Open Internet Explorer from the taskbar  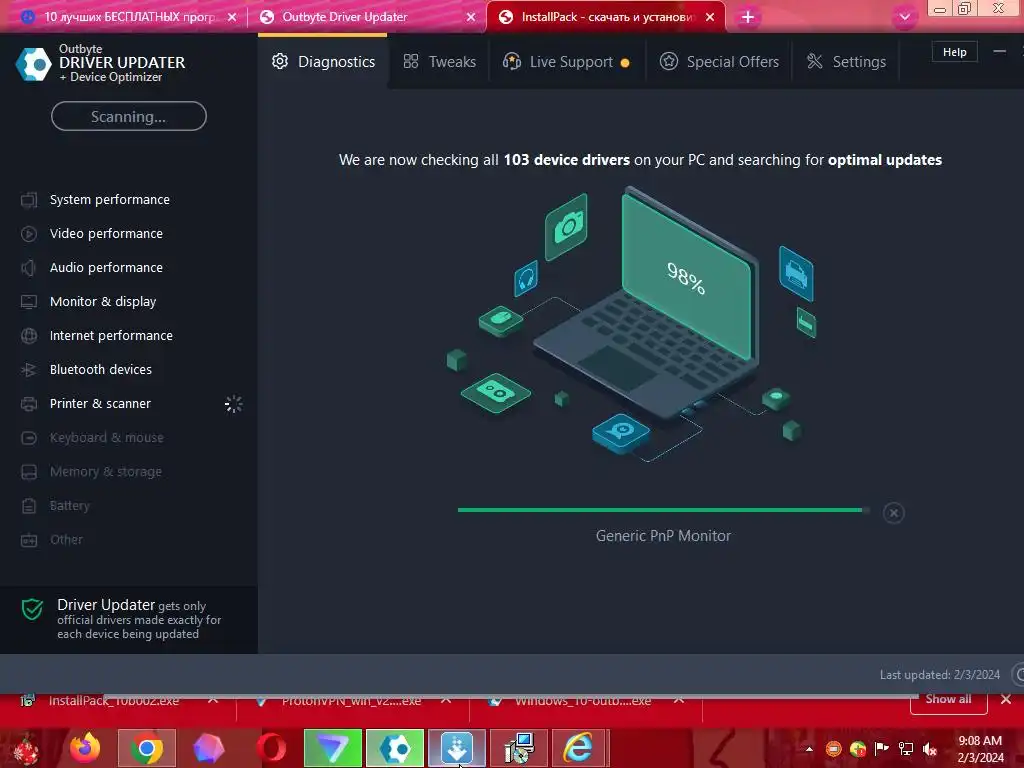[579, 748]
